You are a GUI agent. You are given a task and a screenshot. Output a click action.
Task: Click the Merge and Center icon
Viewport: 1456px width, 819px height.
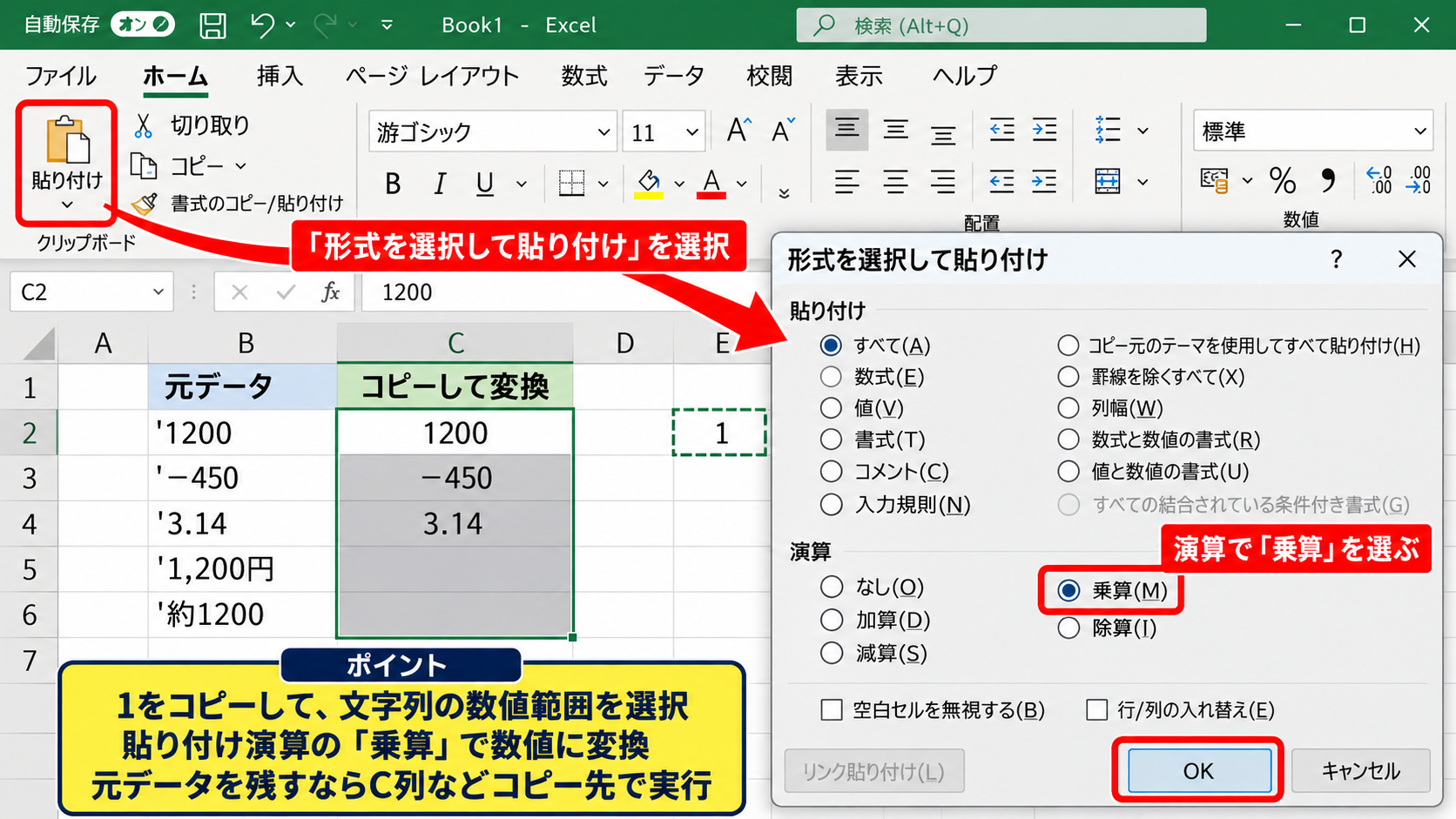(x=1108, y=182)
